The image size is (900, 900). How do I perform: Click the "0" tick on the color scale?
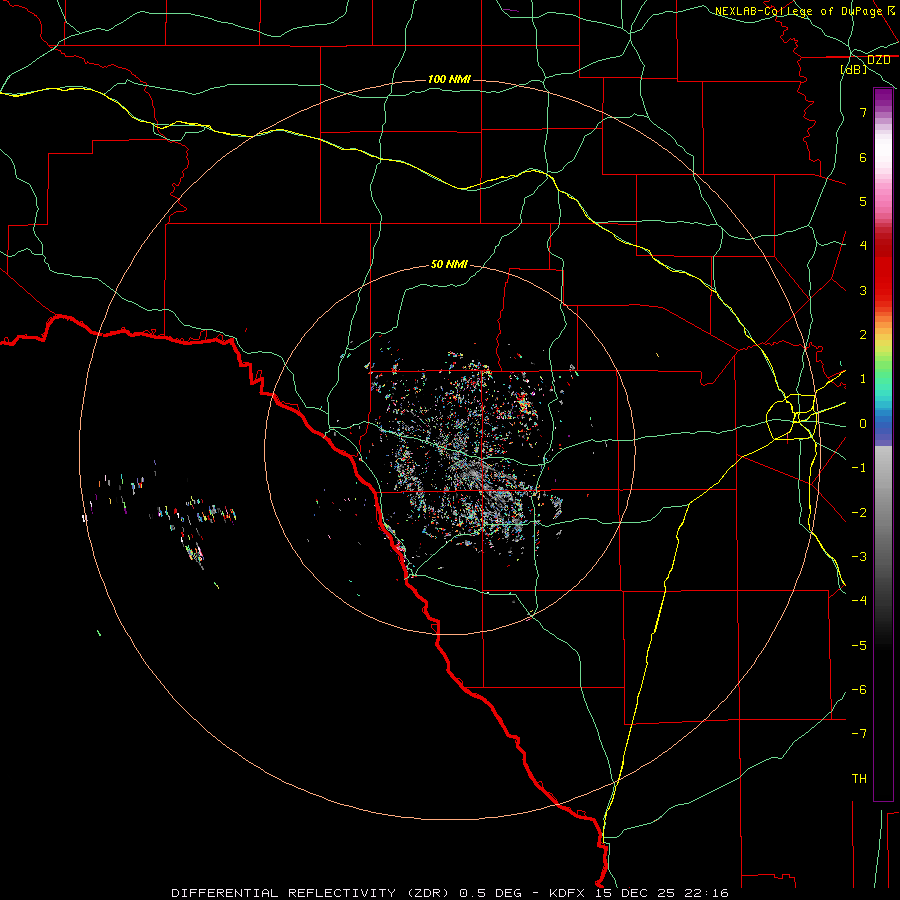(x=863, y=424)
